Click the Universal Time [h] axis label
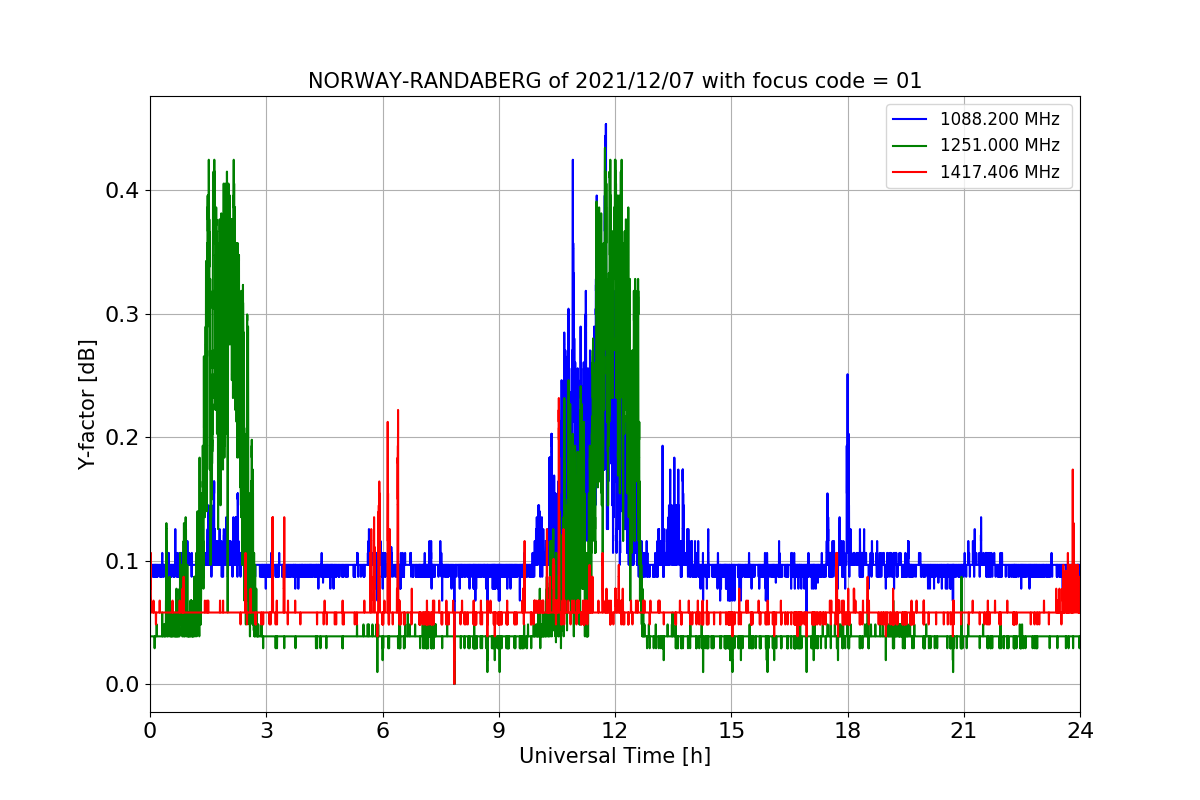 pos(614,757)
